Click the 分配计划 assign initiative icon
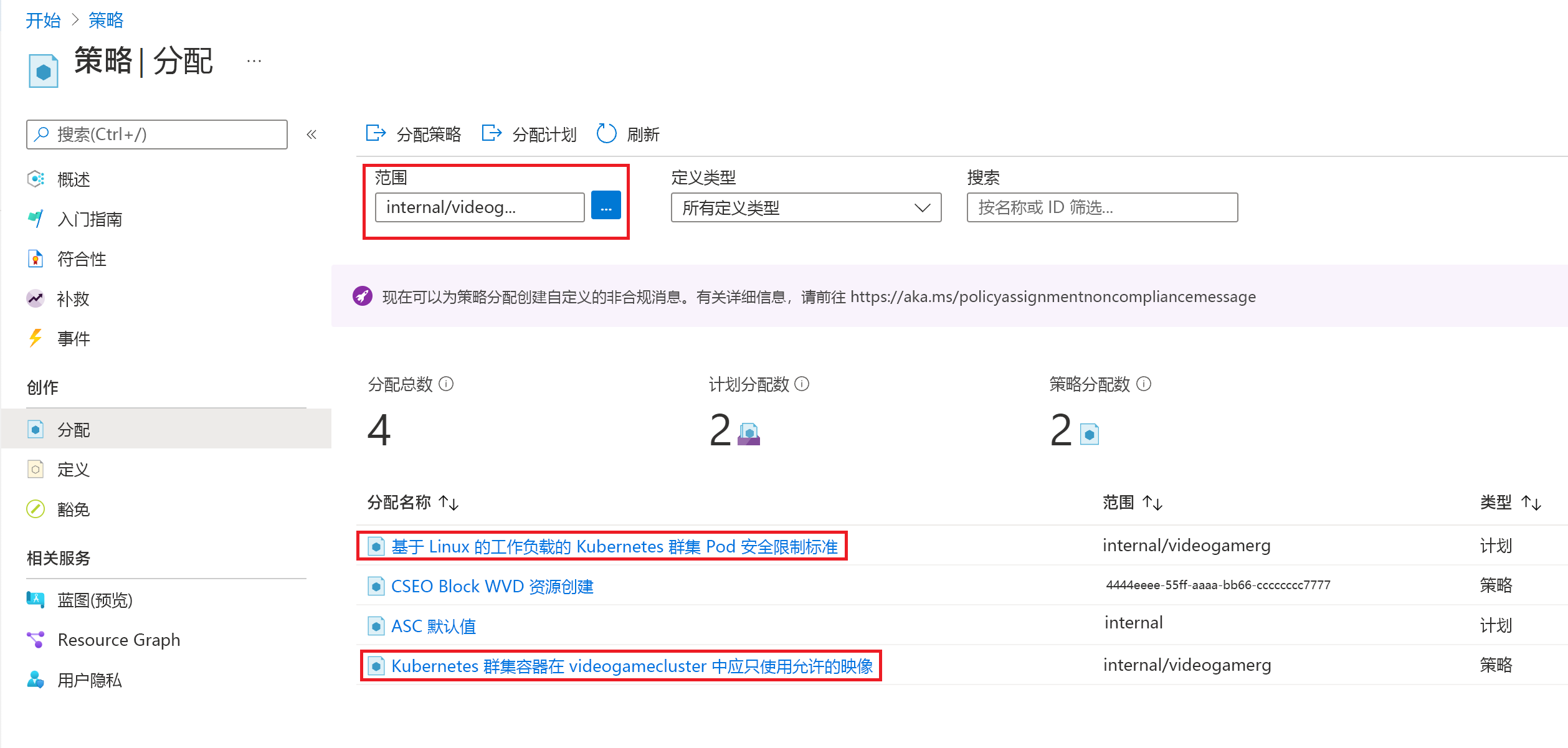 point(492,133)
